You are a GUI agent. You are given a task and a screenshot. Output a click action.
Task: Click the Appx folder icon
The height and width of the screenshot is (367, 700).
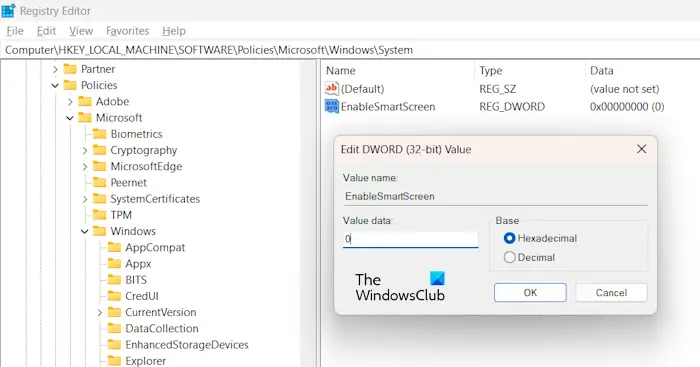(114, 264)
